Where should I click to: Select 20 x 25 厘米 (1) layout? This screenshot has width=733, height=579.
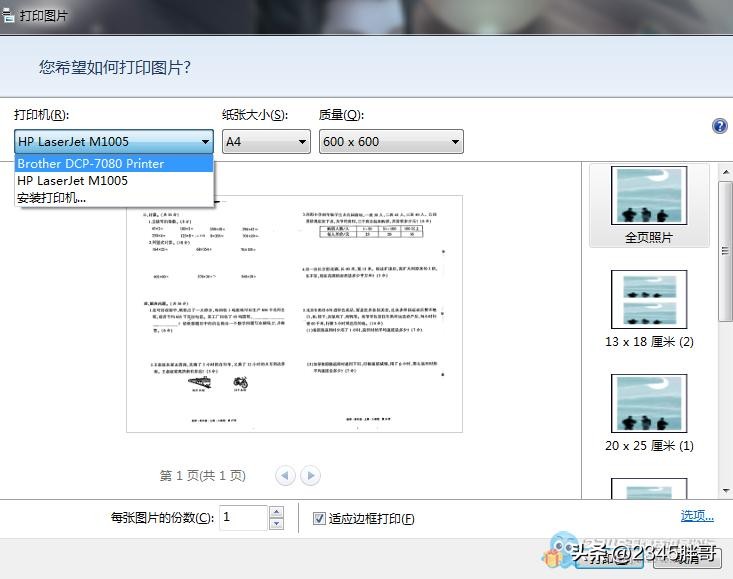pyautogui.click(x=649, y=413)
